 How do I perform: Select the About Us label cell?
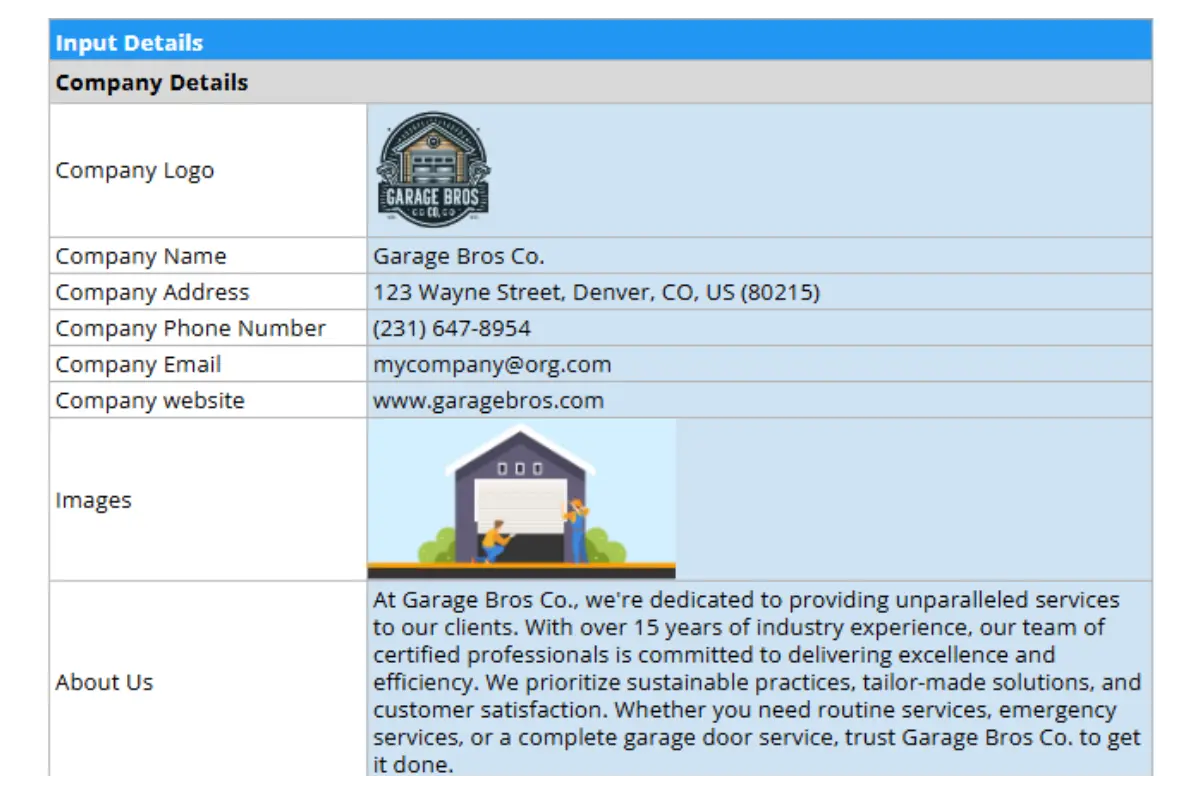coord(104,682)
